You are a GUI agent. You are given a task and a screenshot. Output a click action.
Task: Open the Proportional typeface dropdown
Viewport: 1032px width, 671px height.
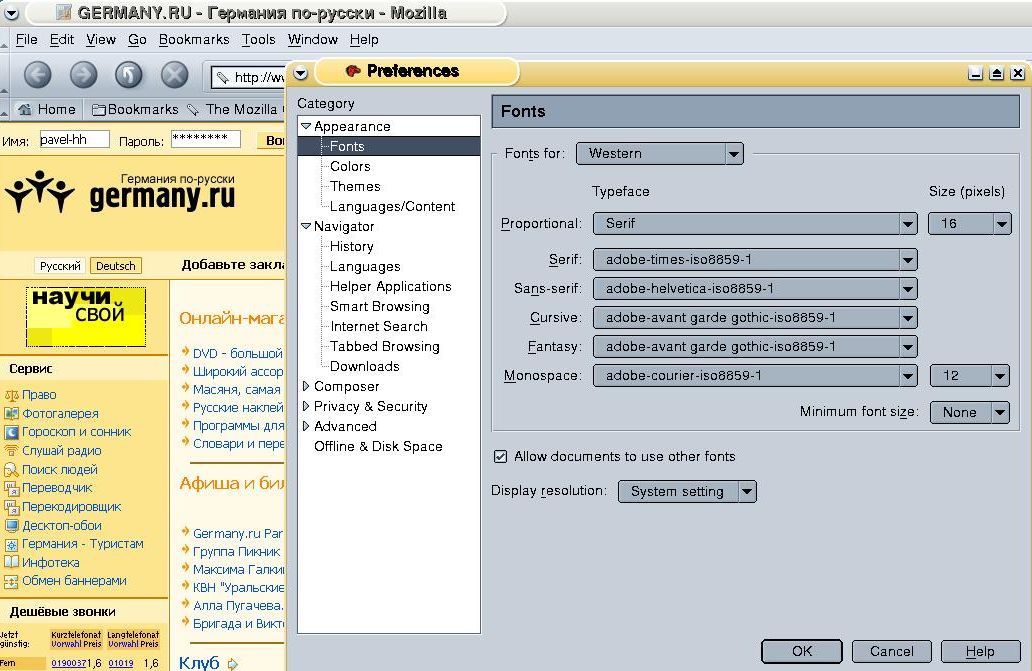click(755, 224)
